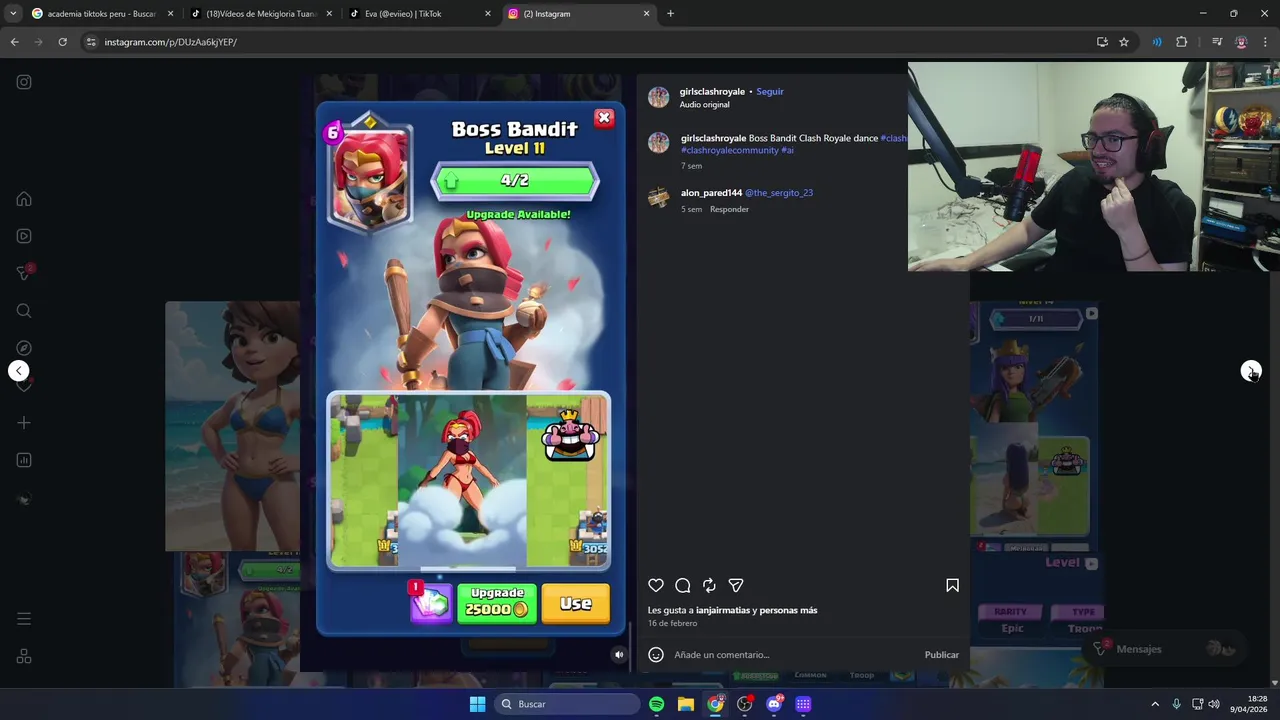The width and height of the screenshot is (1280, 720).
Task: Reply to alon_pared144 with Responder
Action: (x=729, y=209)
